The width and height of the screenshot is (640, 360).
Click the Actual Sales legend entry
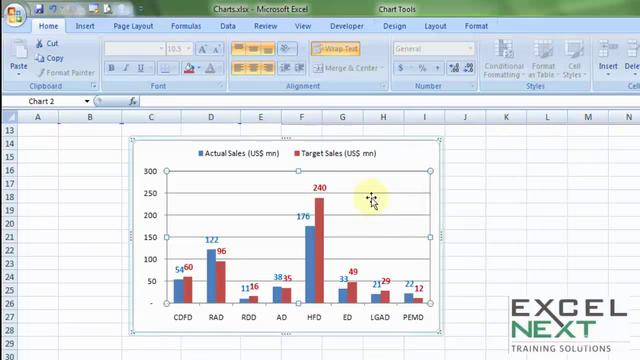coord(239,153)
